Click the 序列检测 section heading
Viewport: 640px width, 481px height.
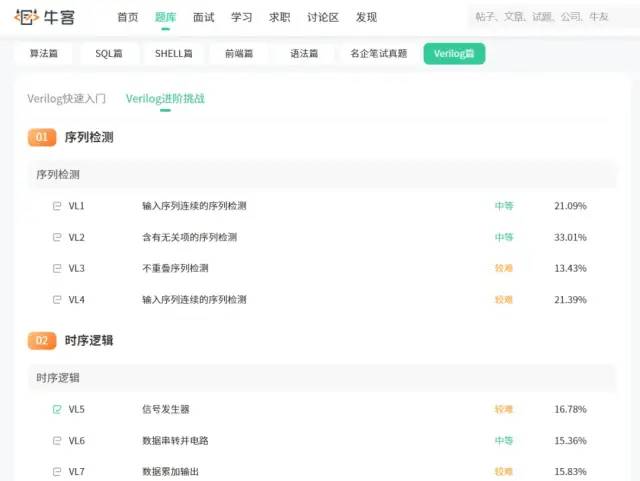[x=89, y=137]
